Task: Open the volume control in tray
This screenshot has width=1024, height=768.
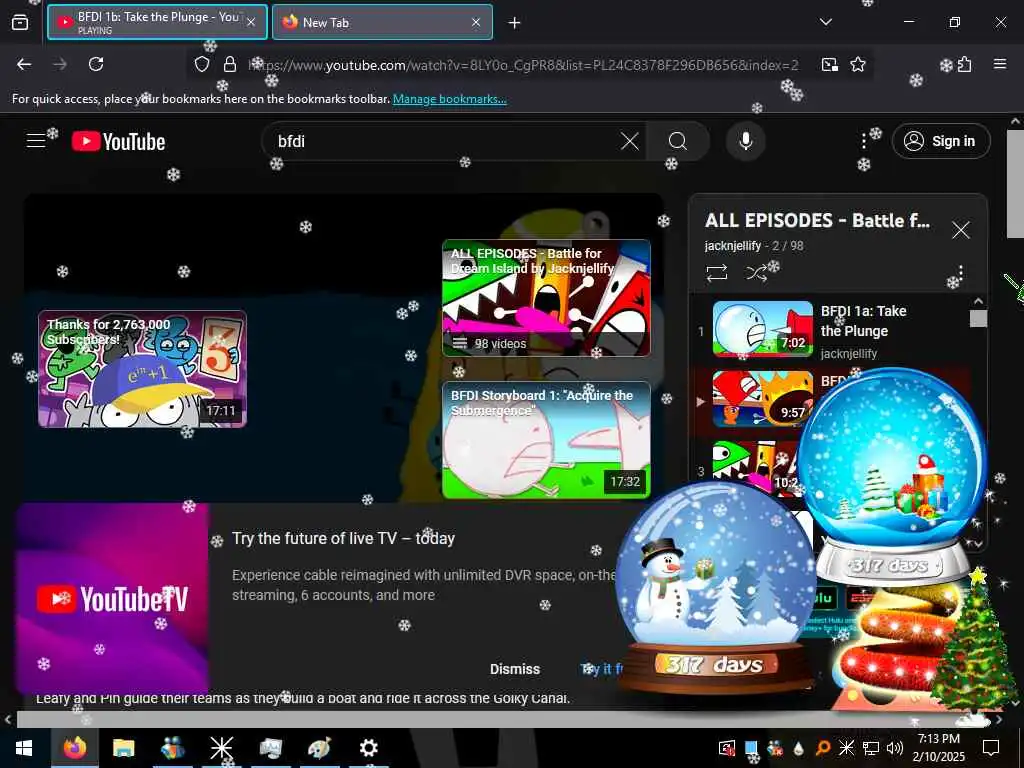Action: (x=894, y=748)
